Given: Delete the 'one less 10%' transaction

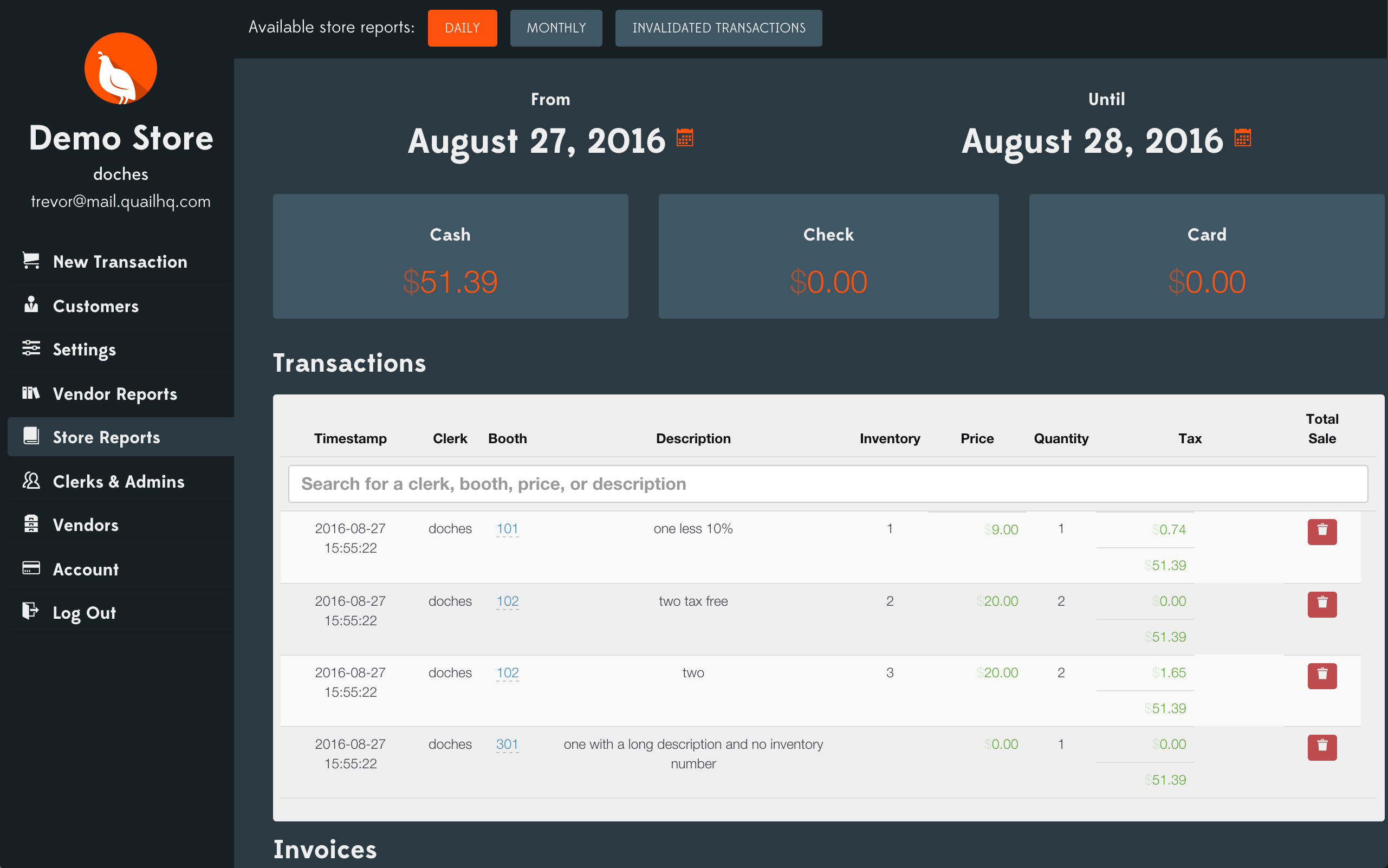Looking at the screenshot, I should click(1321, 531).
